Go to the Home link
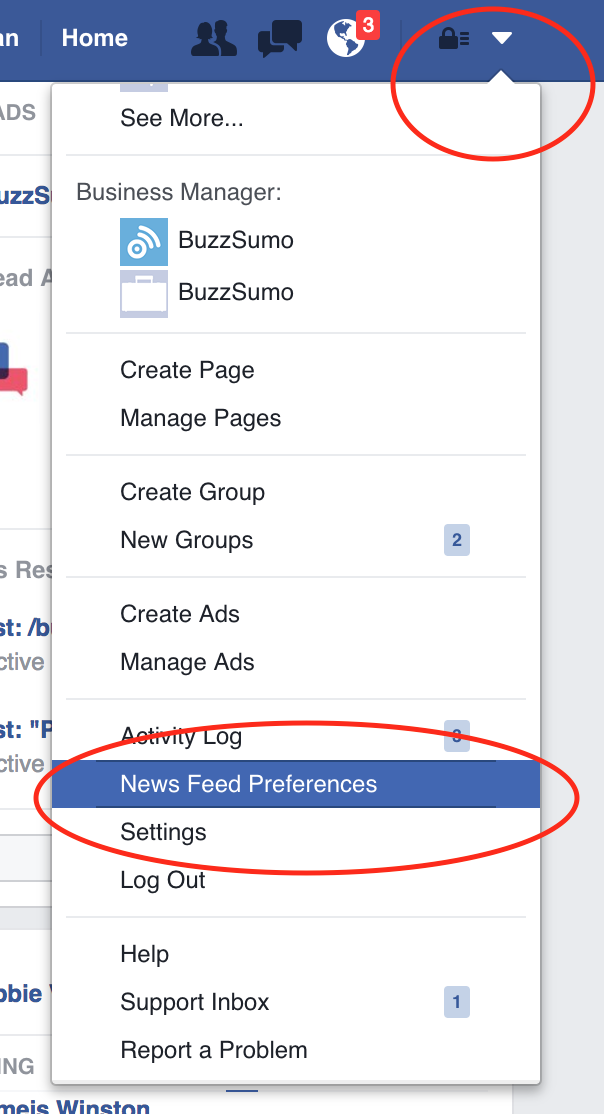The image size is (604, 1114). coord(95,38)
